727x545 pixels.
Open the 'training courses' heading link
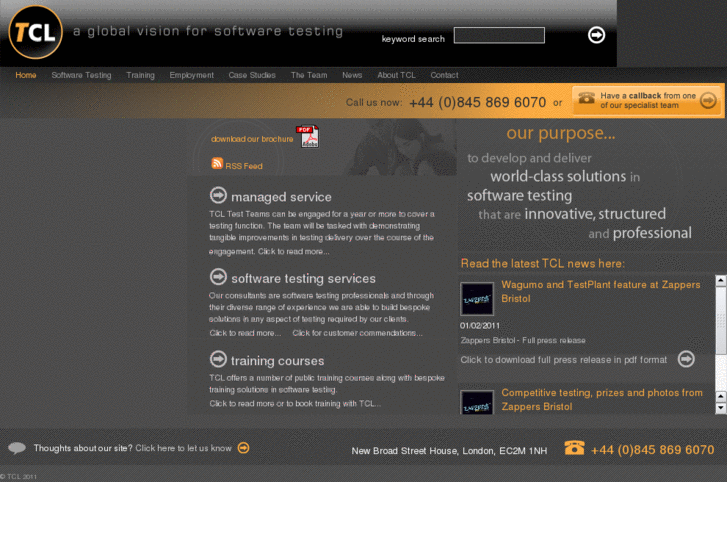point(277,361)
